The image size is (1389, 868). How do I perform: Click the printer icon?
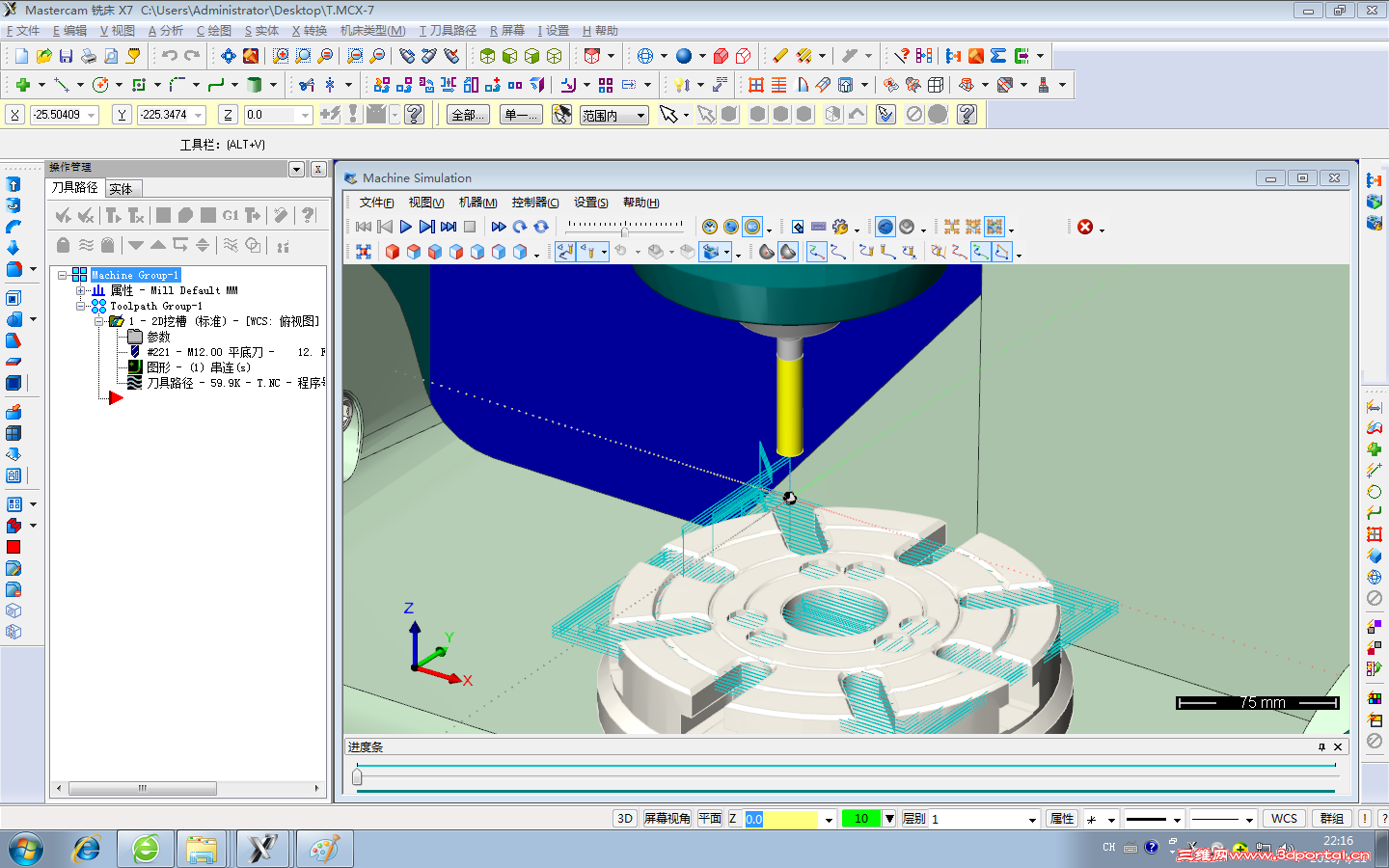88,56
